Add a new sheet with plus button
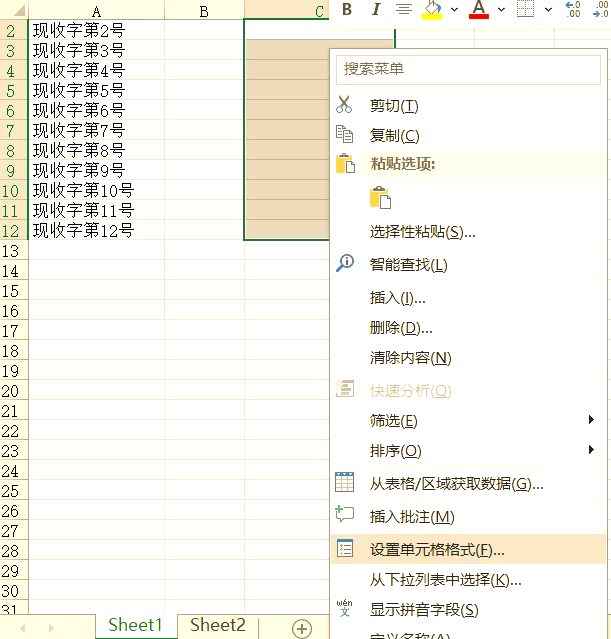This screenshot has width=611, height=639. tap(302, 628)
